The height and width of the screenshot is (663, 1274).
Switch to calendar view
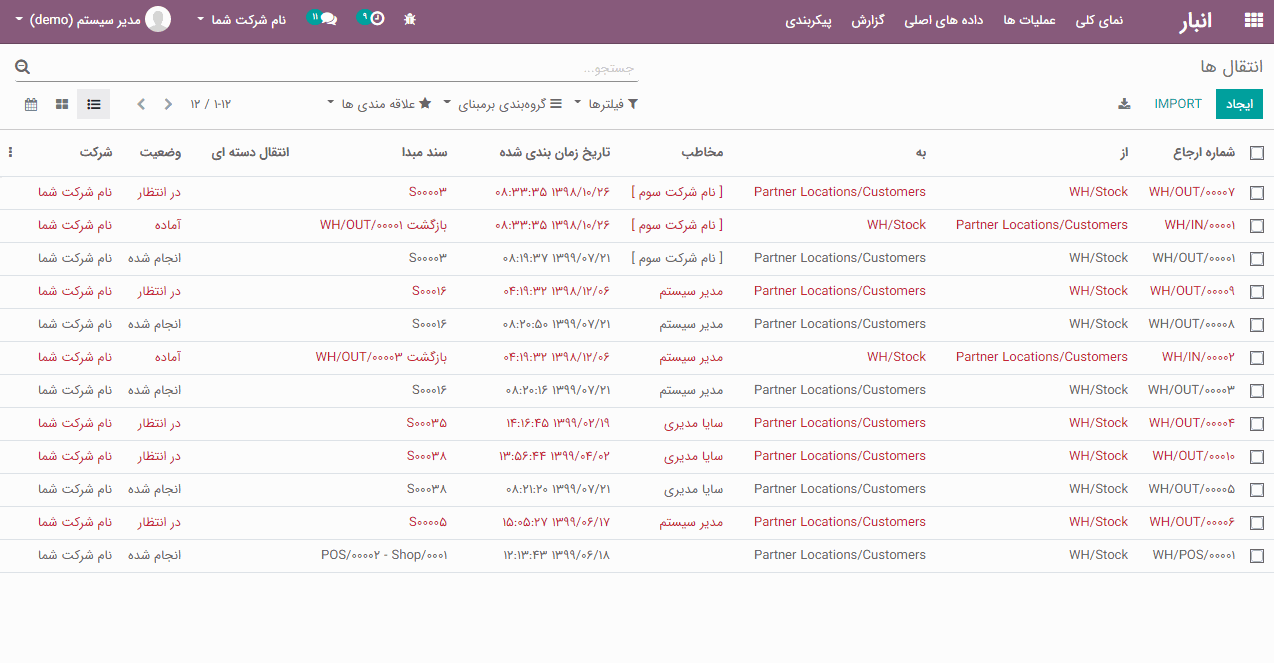31,104
